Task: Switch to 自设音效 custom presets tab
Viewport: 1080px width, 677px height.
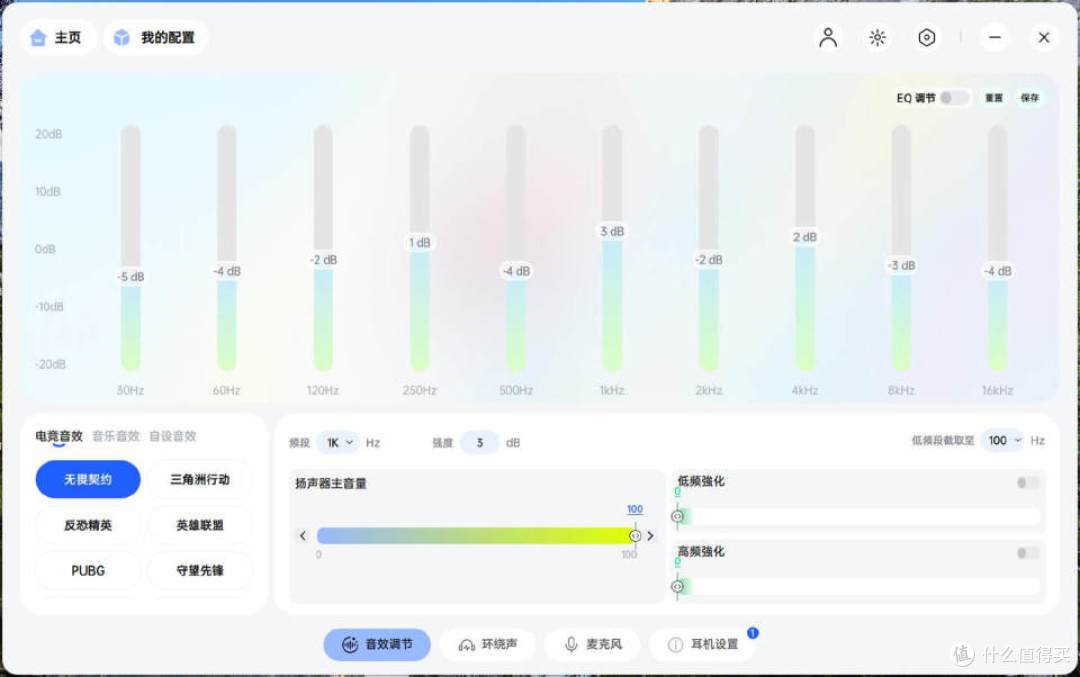Action: [173, 436]
